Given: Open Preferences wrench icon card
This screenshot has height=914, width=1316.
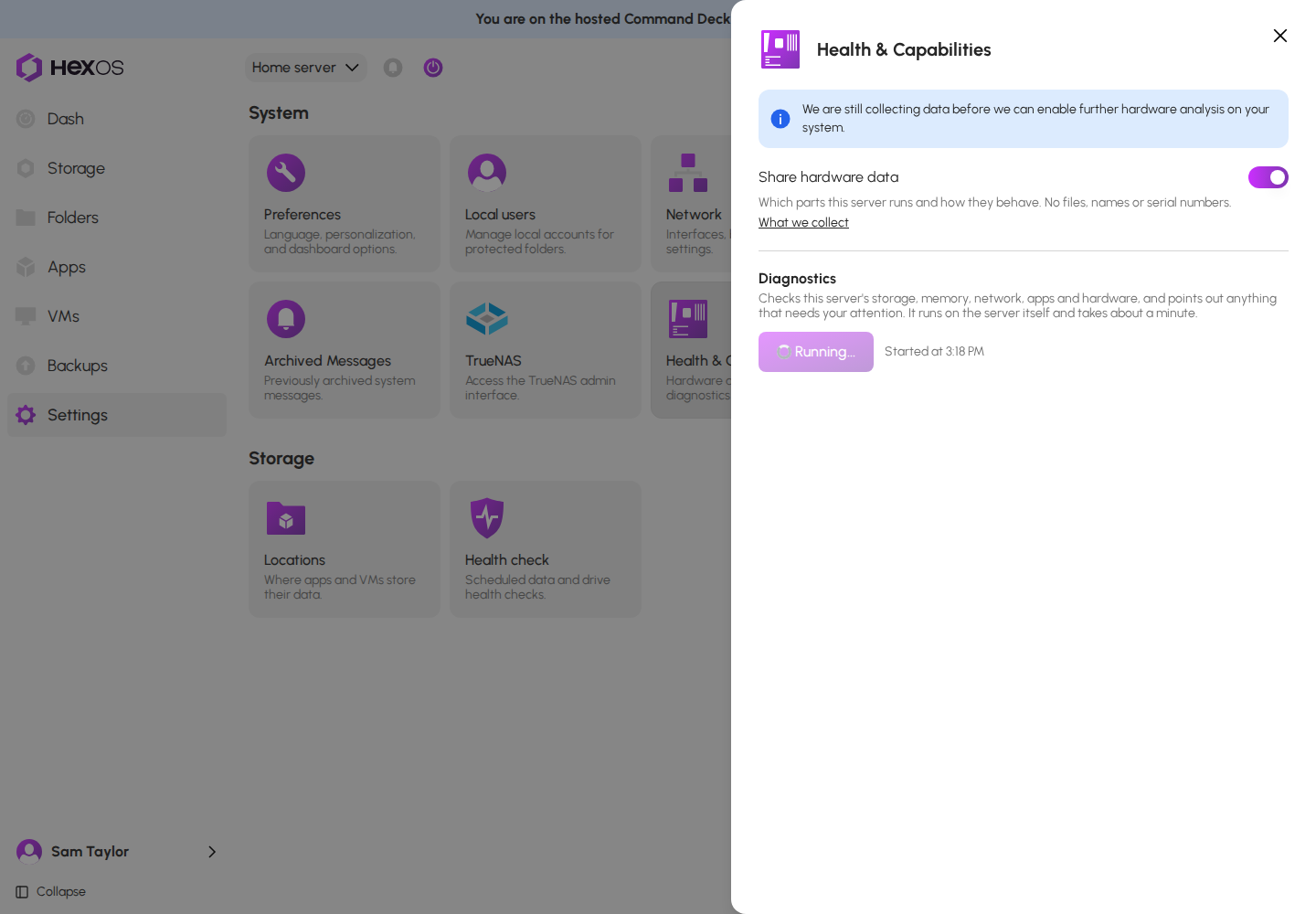Looking at the screenshot, I should point(286,173).
